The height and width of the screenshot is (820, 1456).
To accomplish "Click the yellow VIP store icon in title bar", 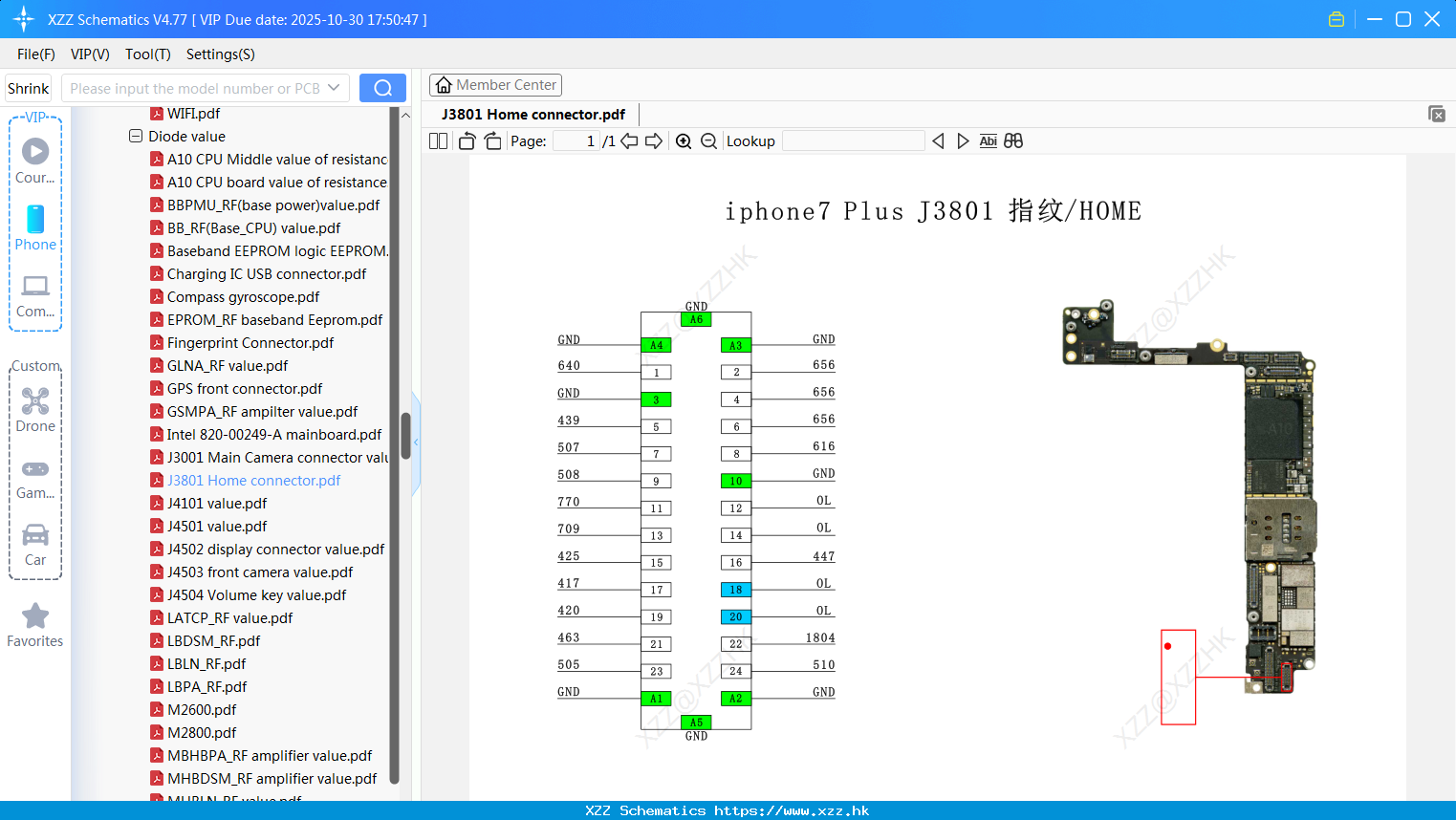I will pos(1336,19).
